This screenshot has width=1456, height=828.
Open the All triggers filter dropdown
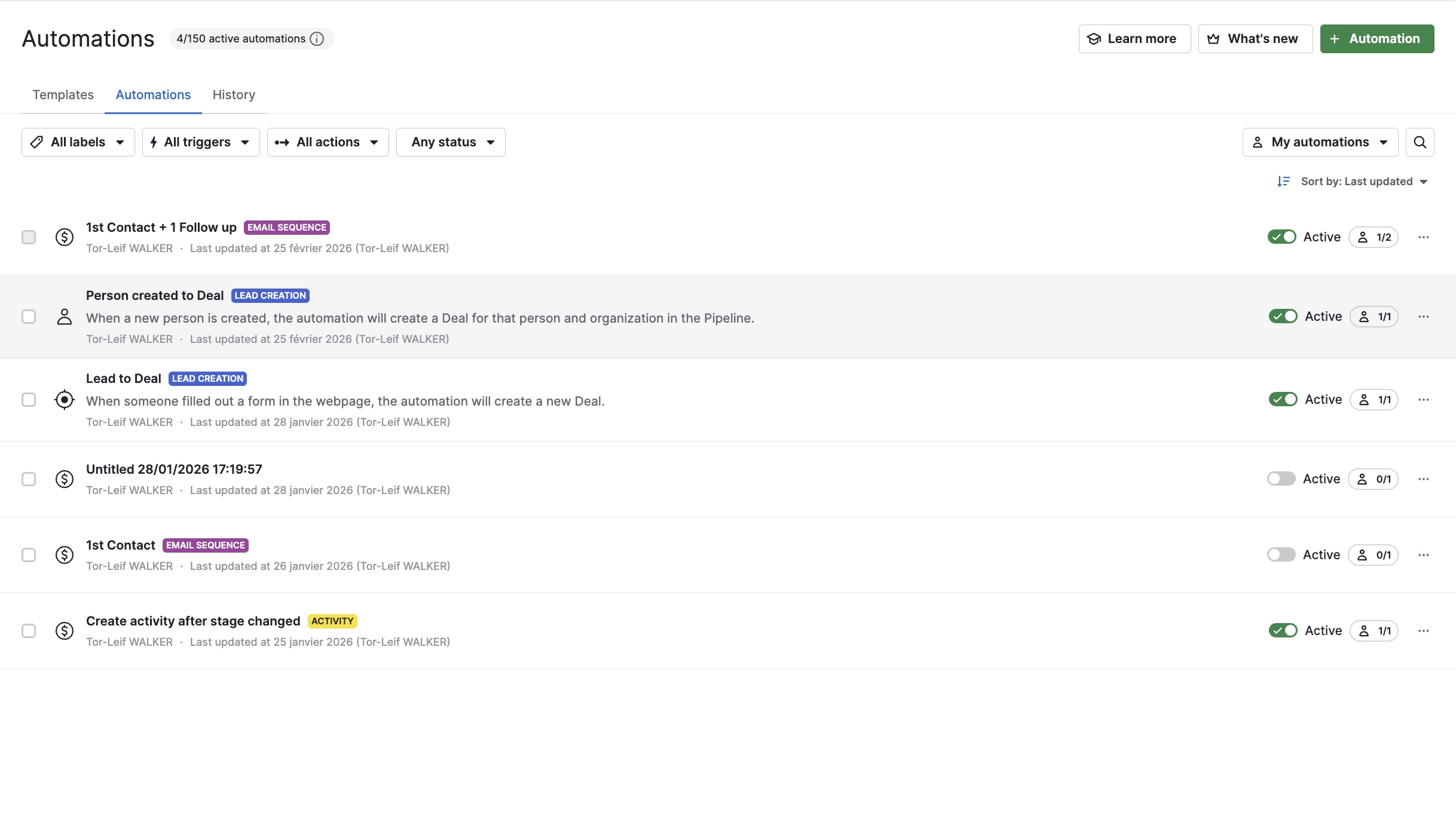pos(201,142)
